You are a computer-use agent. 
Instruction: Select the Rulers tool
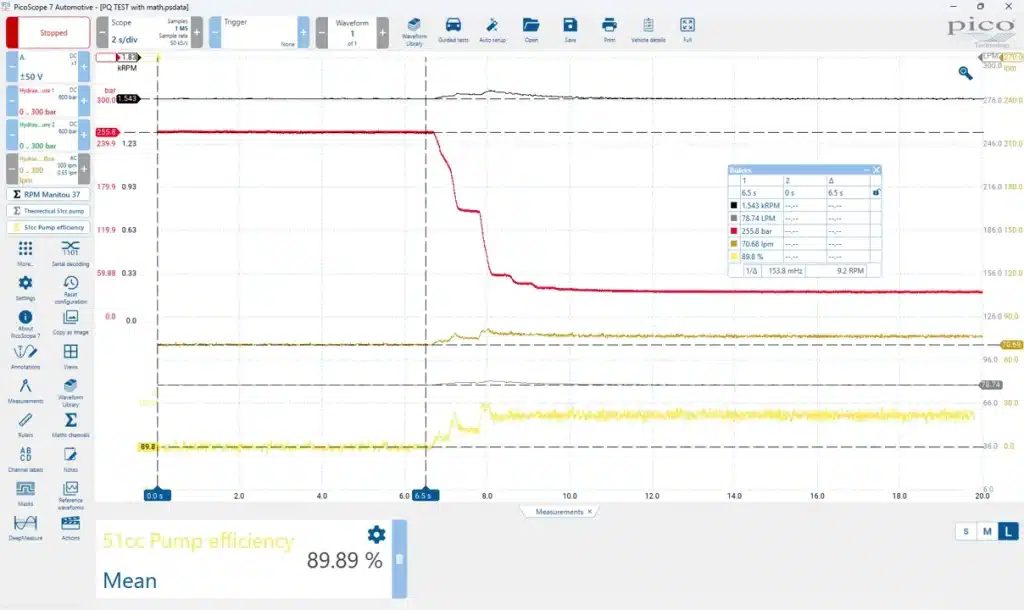25,425
